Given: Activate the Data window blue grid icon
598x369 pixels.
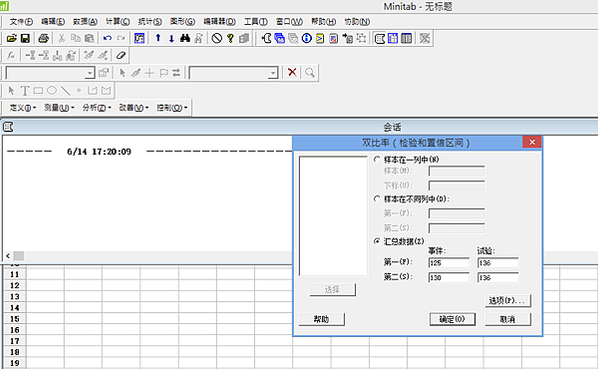Looking at the screenshot, I should click(393, 38).
